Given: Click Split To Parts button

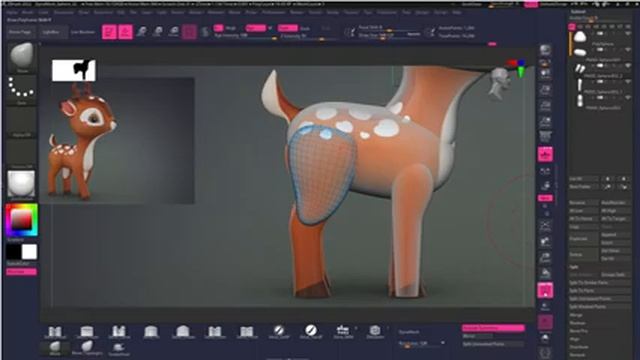Looking at the screenshot, I should click(600, 291).
